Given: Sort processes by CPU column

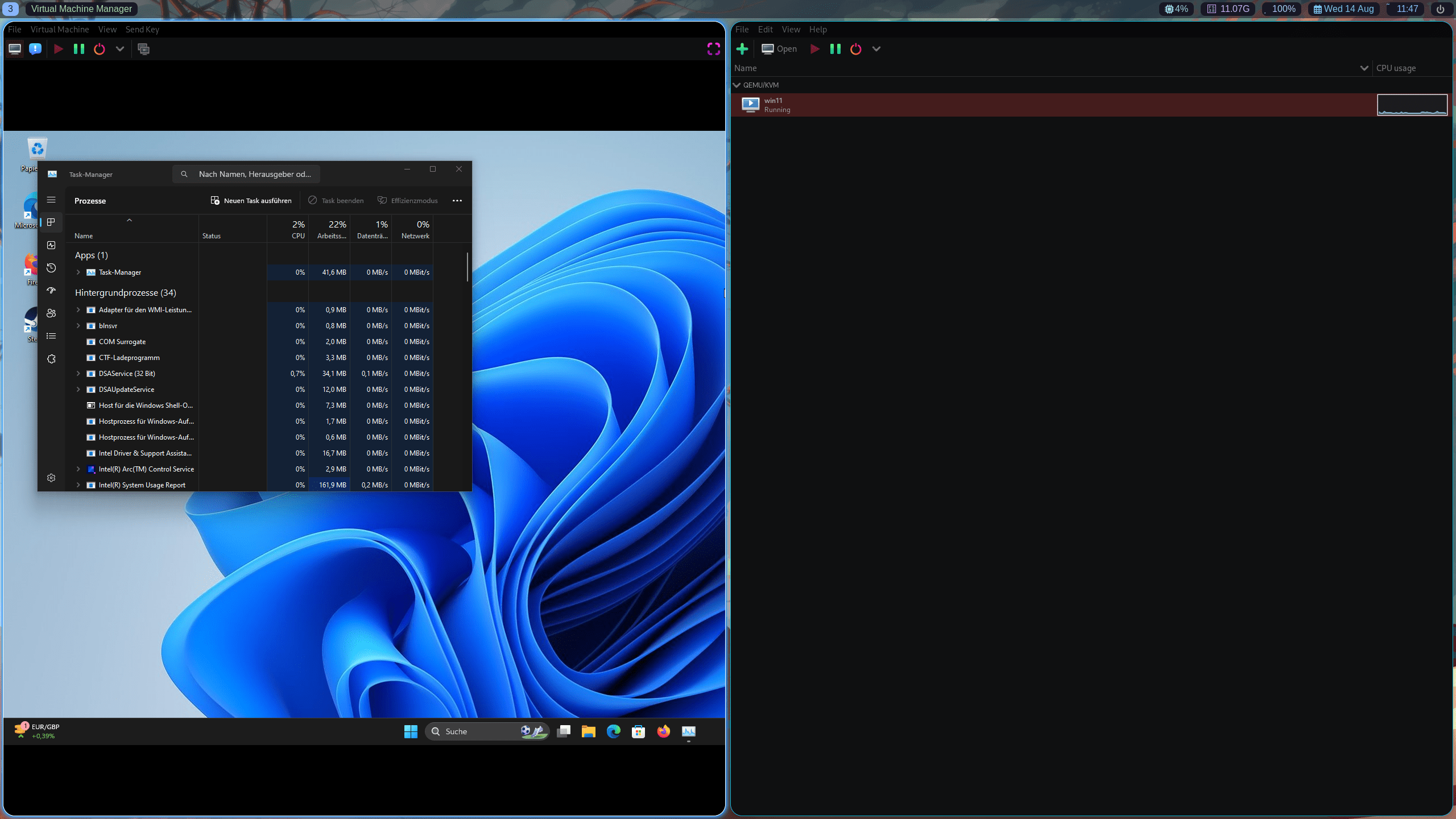Looking at the screenshot, I should tap(288, 229).
